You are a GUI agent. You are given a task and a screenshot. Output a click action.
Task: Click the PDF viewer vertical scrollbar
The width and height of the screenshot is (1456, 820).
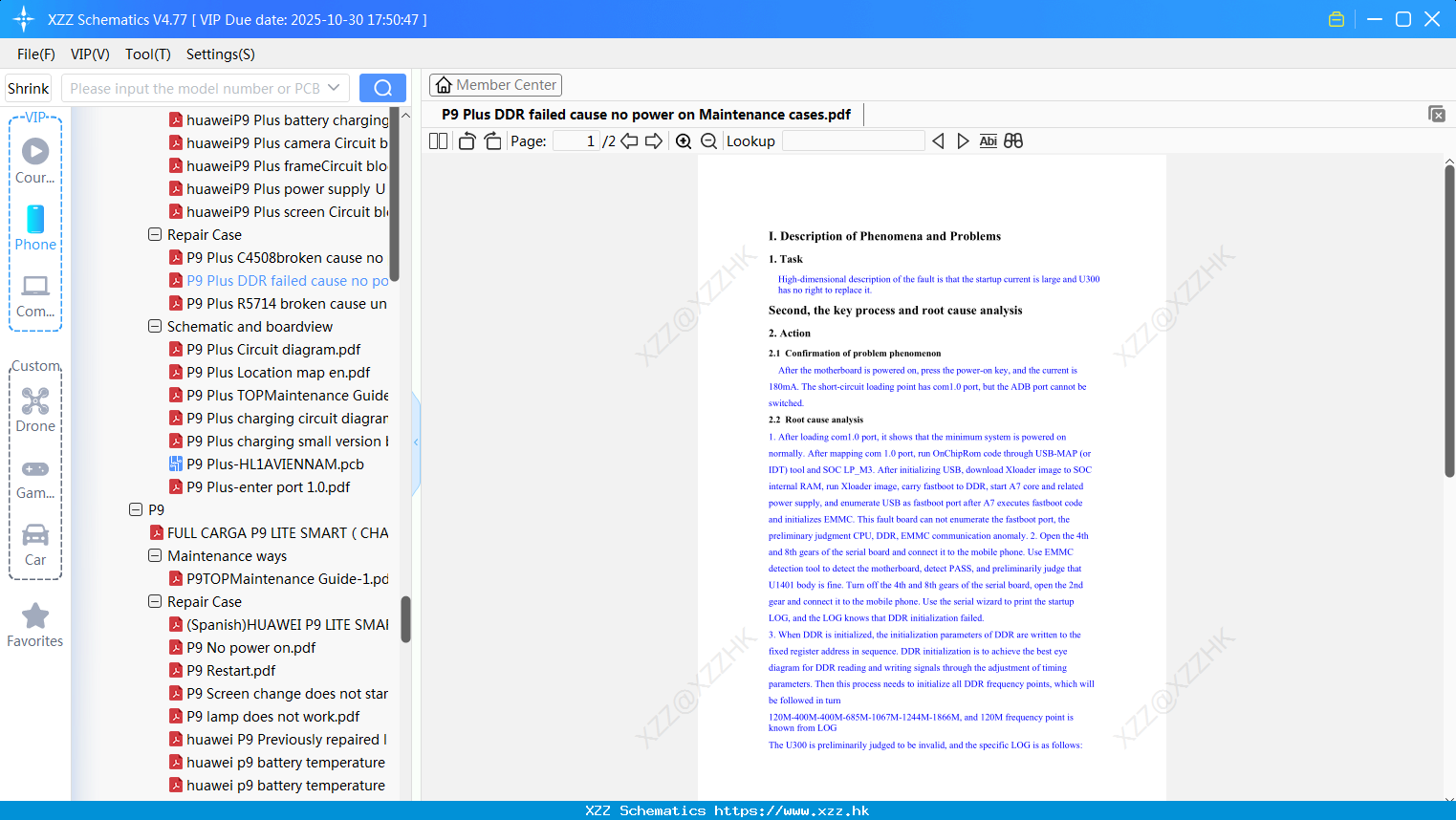(x=1449, y=321)
